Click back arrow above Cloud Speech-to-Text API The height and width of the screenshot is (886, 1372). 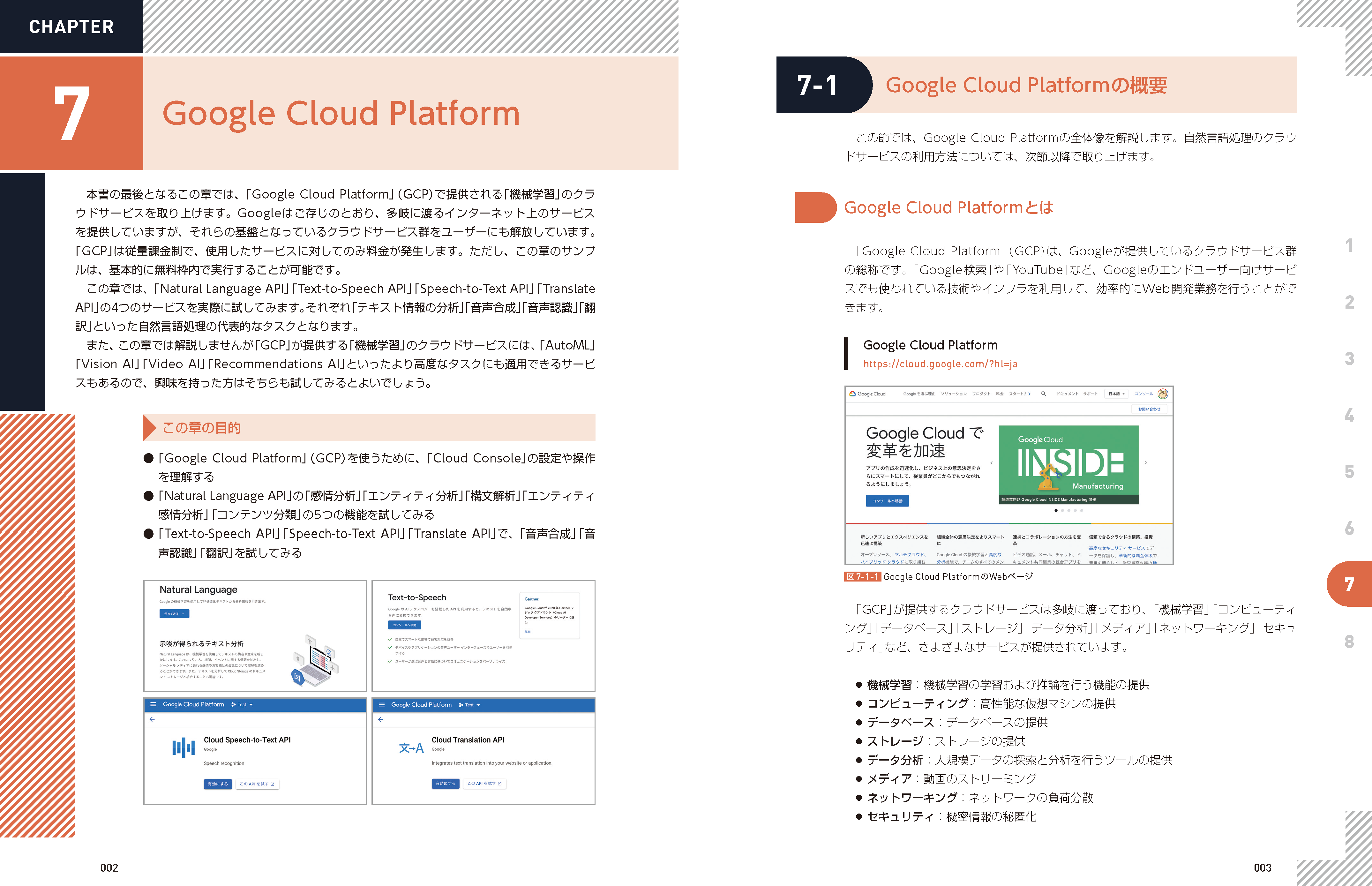point(152,719)
